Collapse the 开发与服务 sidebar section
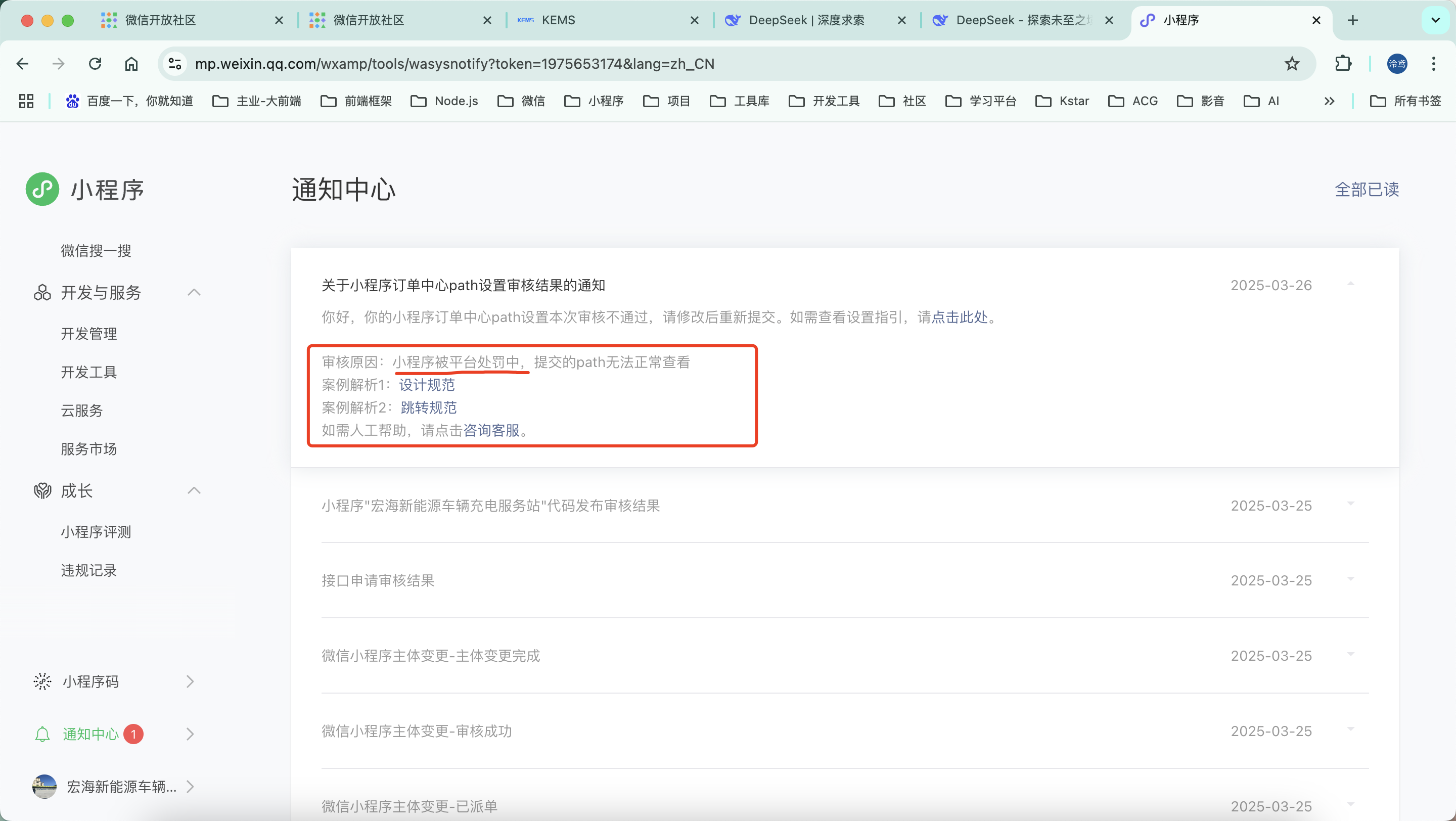The height and width of the screenshot is (821, 1456). (x=194, y=292)
